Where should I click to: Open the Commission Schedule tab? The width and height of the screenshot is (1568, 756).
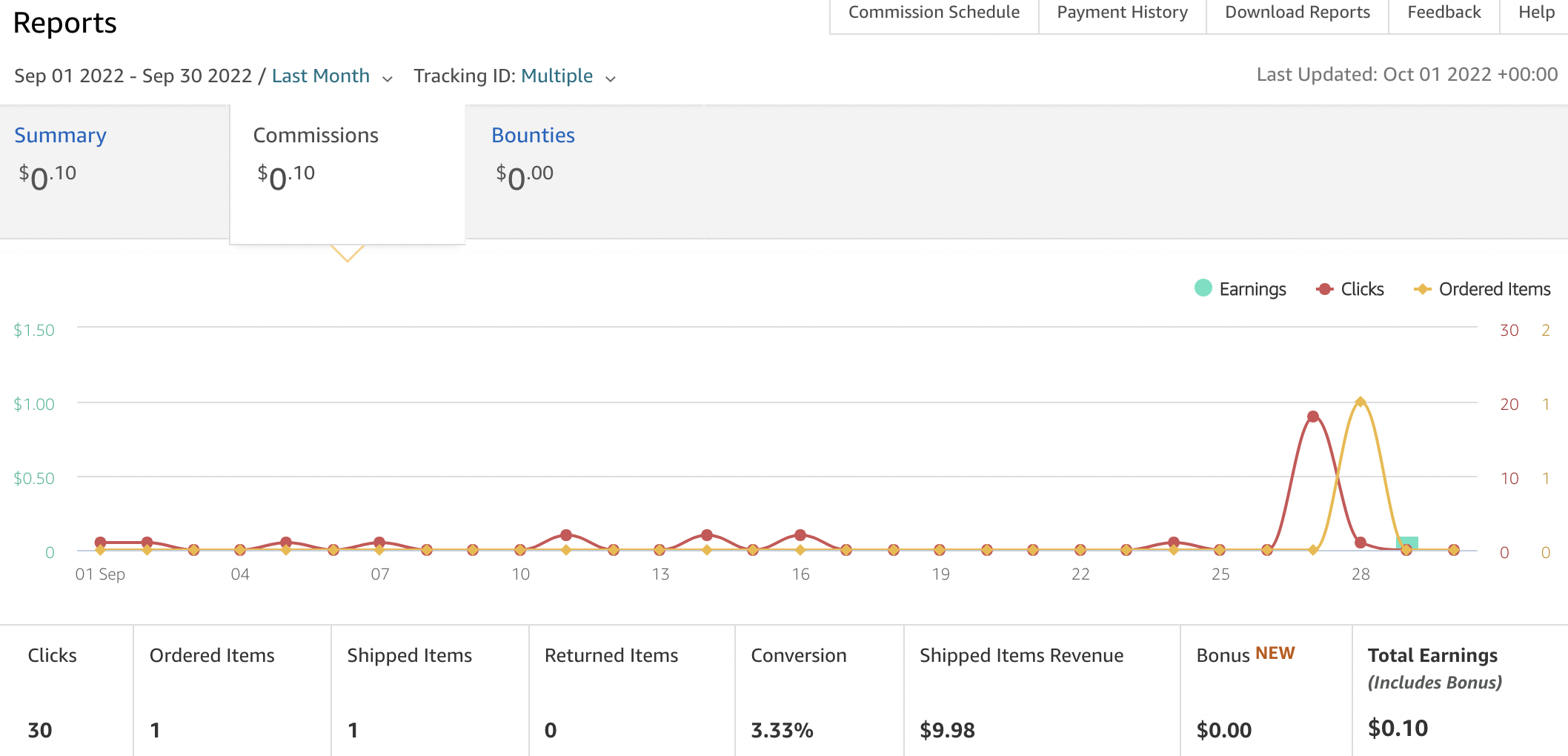(x=934, y=13)
